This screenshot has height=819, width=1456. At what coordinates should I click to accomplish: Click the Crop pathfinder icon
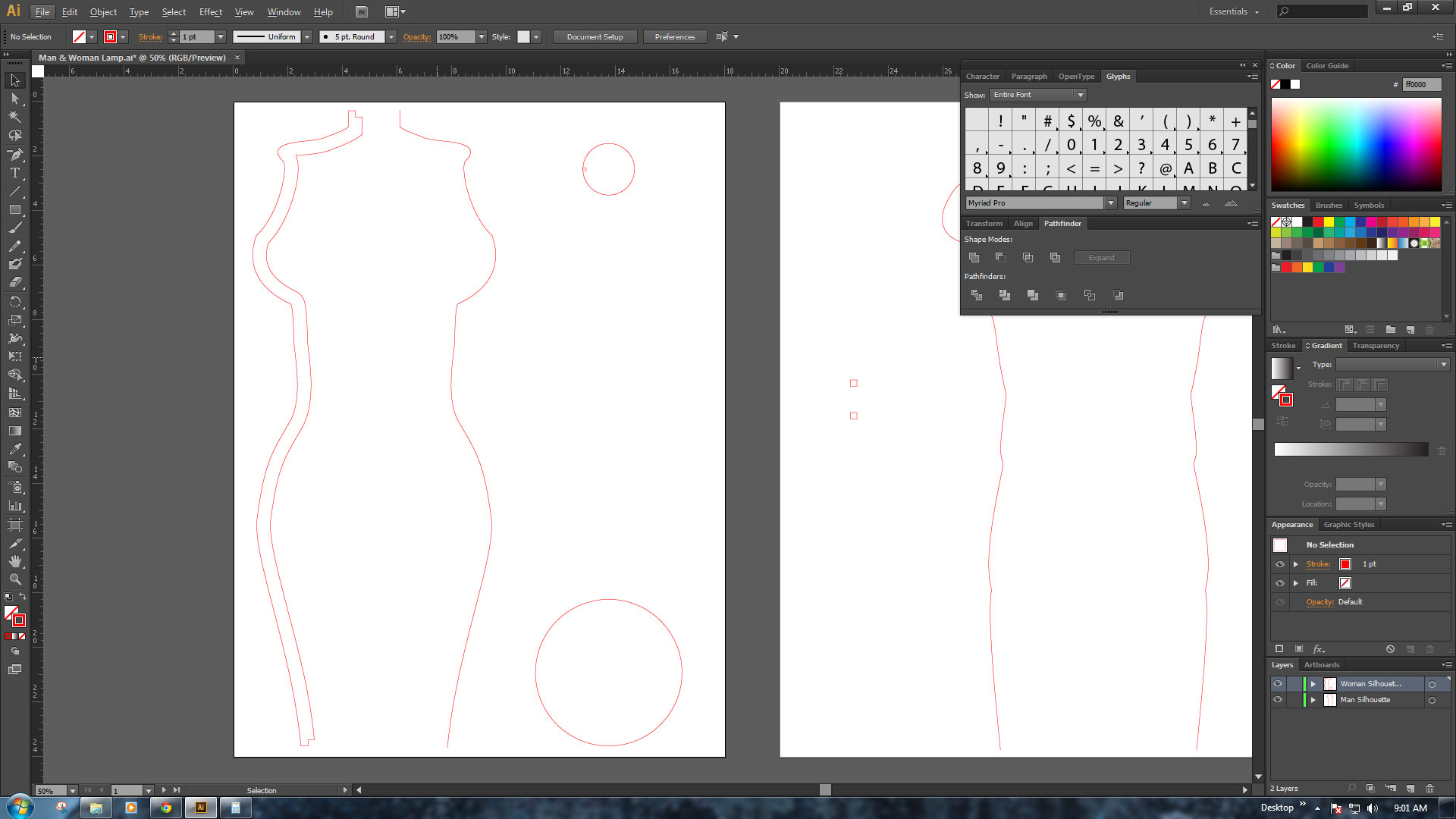pyautogui.click(x=1061, y=295)
